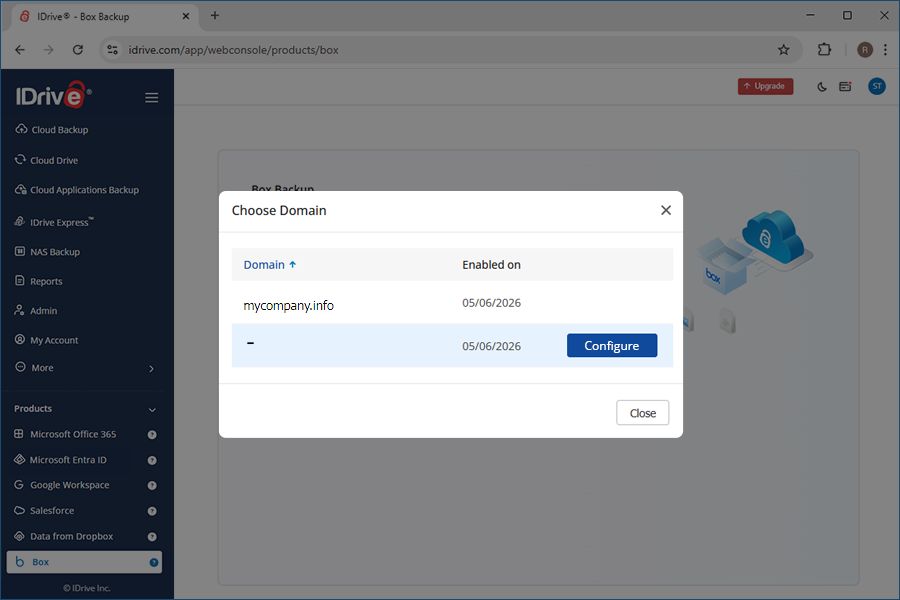Open the ST user avatar menu
Screen dimensions: 900x600
click(877, 86)
